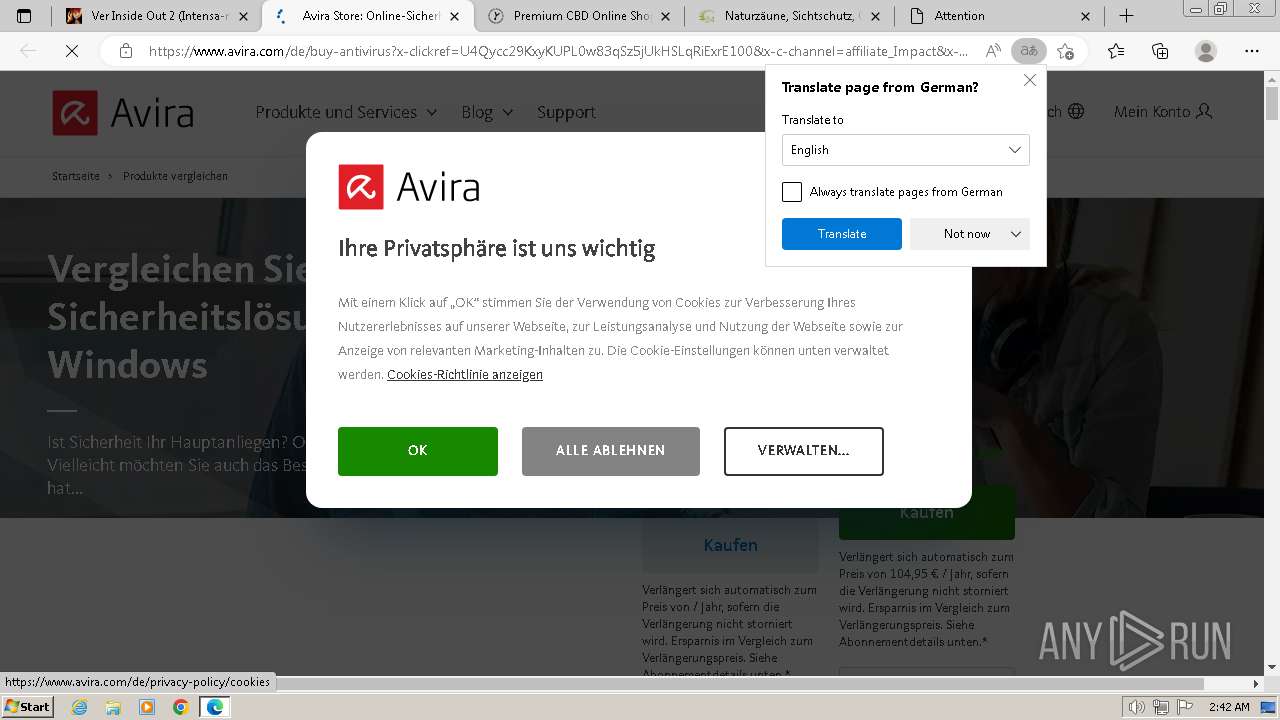
Task: Click the horizontal scrollbar right arrow
Action: [1257, 684]
